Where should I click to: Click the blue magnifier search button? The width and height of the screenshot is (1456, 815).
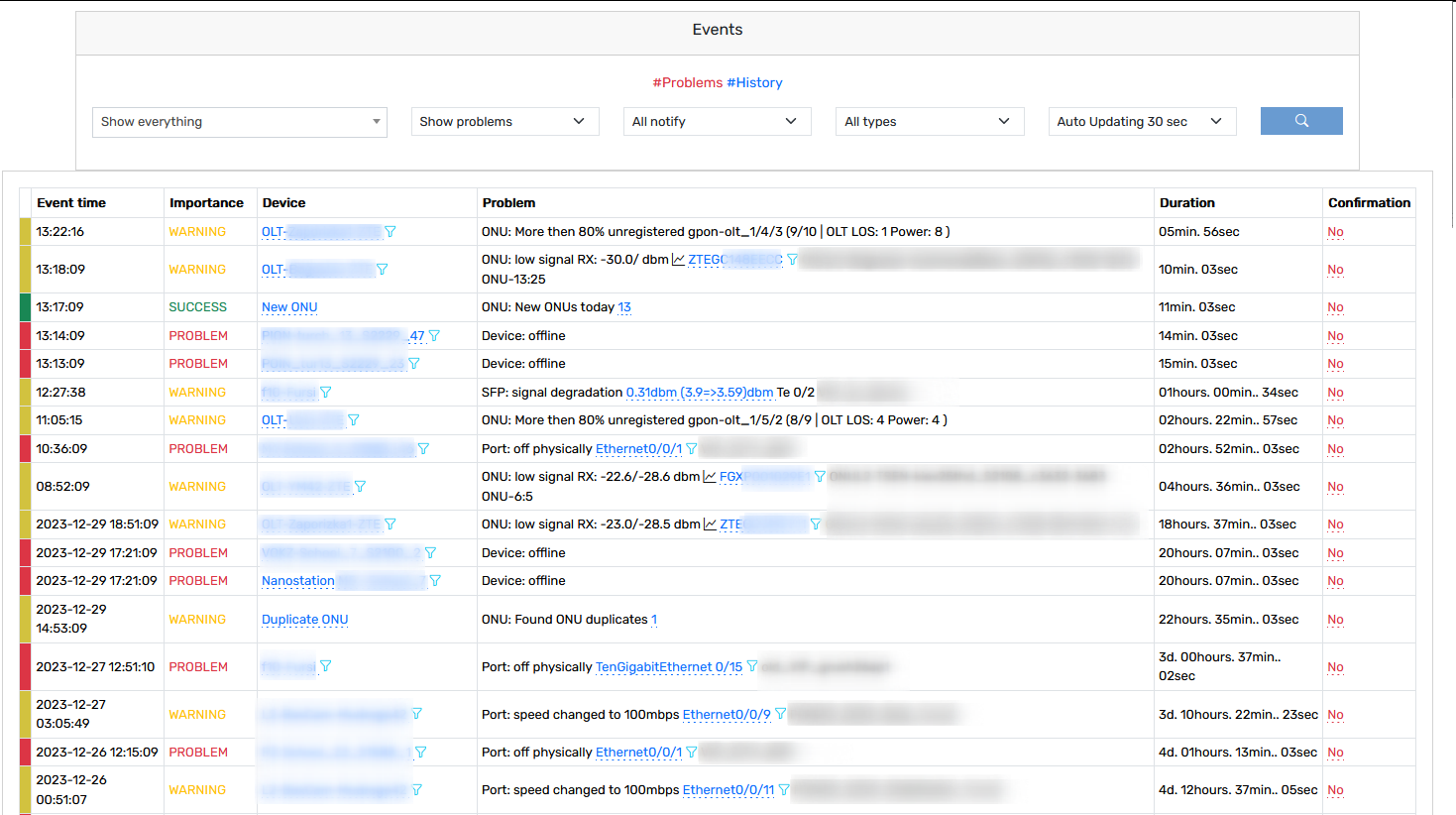click(1301, 121)
